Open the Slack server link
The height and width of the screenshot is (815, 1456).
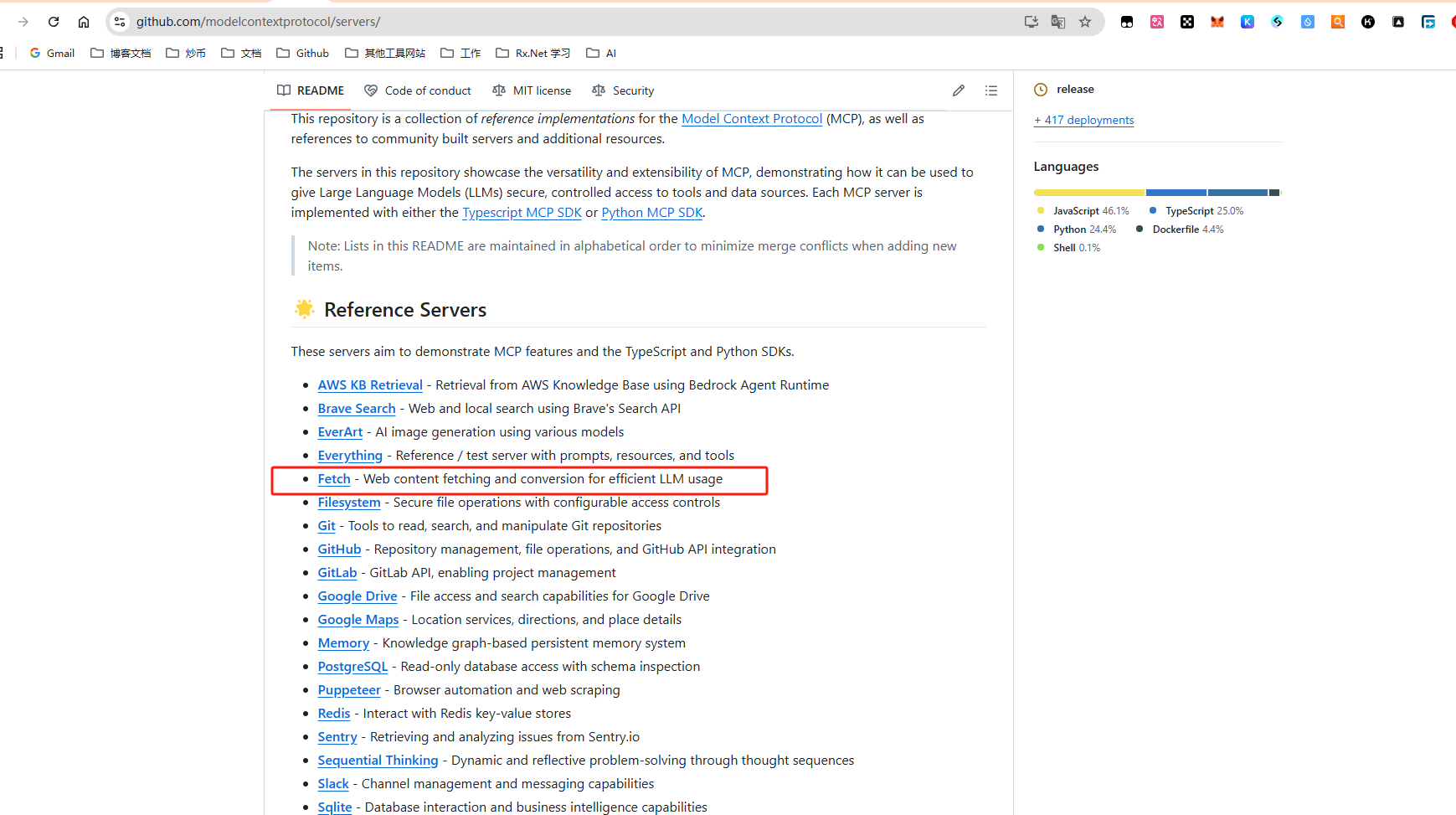(333, 784)
